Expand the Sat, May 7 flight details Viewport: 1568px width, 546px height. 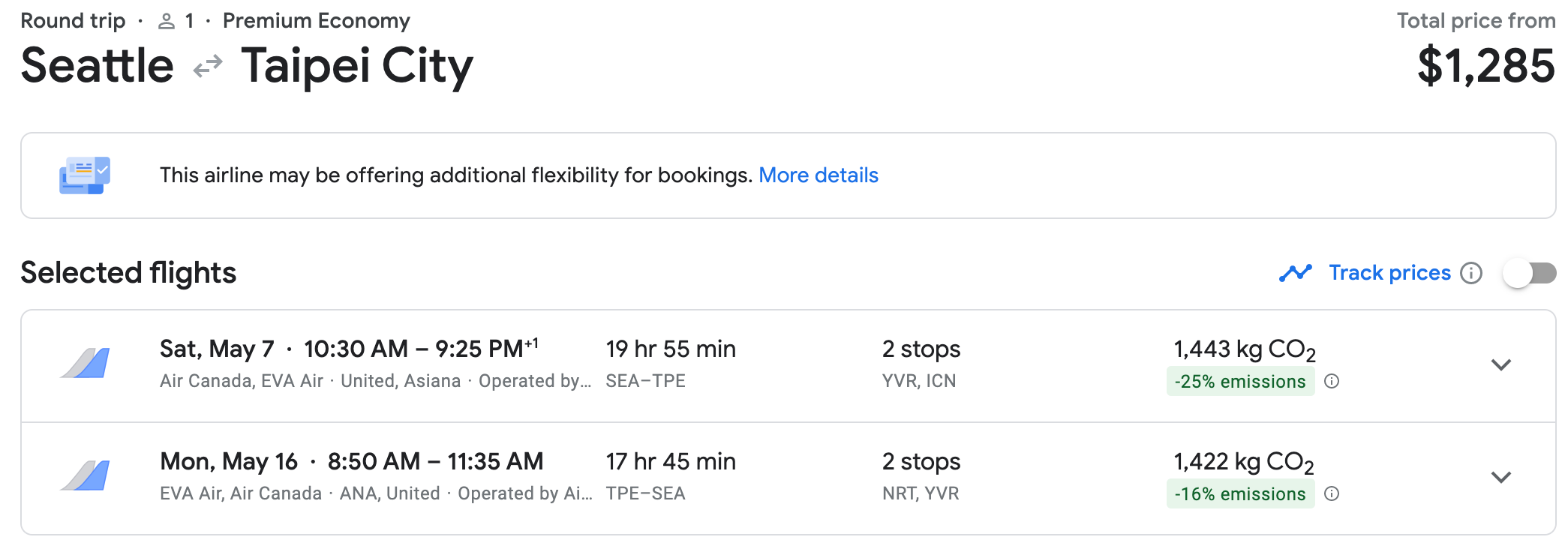click(x=1500, y=365)
